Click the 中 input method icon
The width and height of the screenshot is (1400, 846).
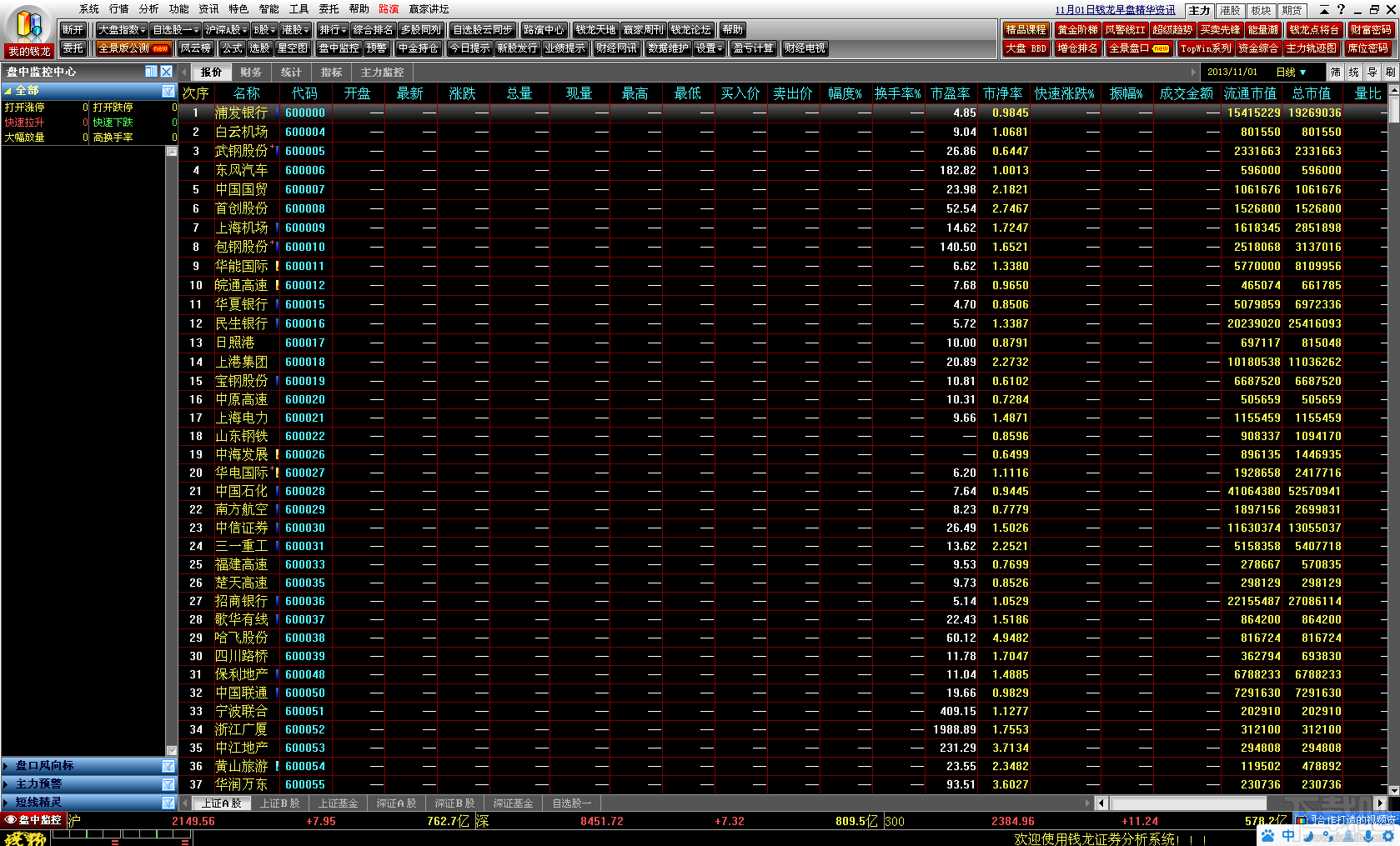click(x=1288, y=836)
